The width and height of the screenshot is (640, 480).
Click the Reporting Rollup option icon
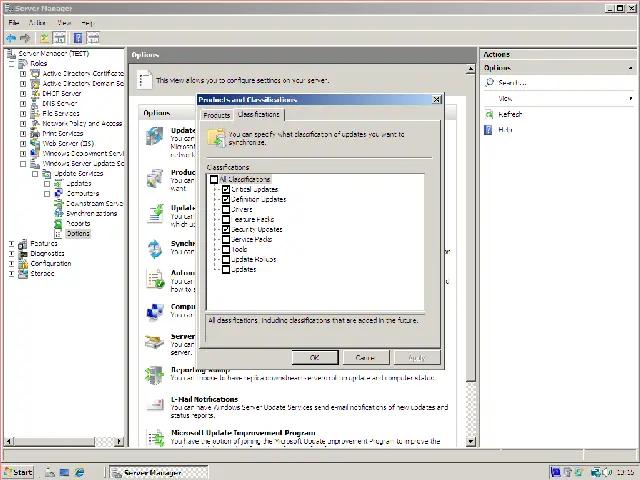(x=155, y=375)
